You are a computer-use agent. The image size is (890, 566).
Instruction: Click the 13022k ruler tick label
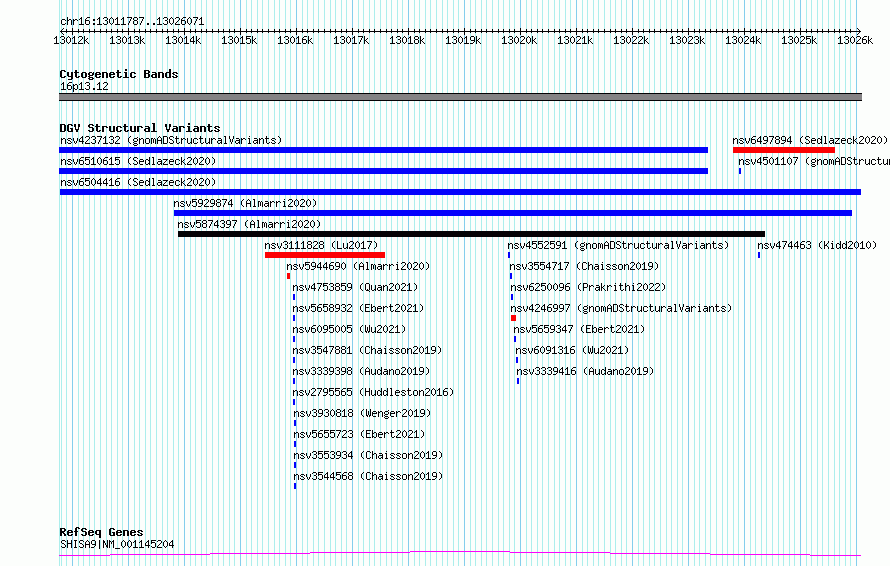click(x=631, y=40)
